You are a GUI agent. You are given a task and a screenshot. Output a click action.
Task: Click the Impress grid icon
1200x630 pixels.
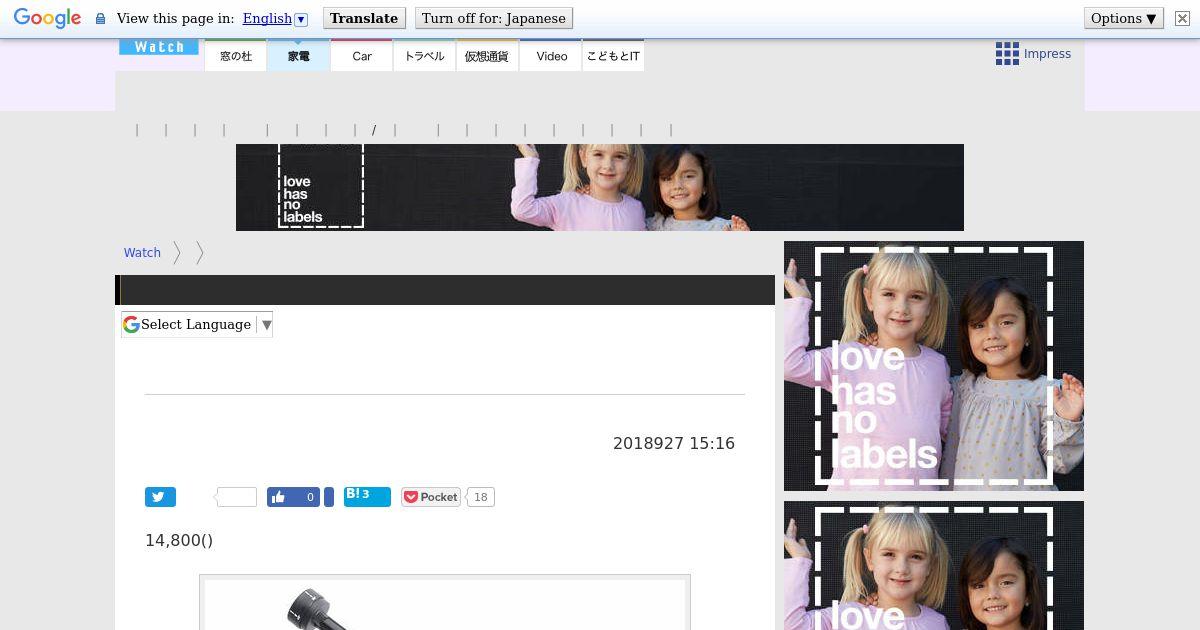coord(1007,54)
